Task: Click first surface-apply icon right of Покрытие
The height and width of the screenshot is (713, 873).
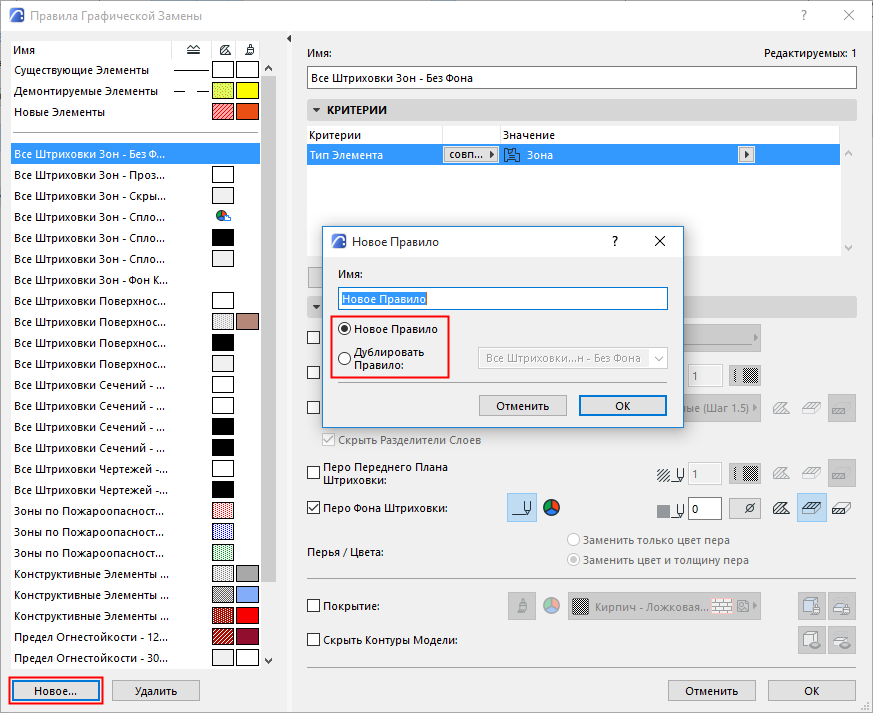Action: click(811, 606)
